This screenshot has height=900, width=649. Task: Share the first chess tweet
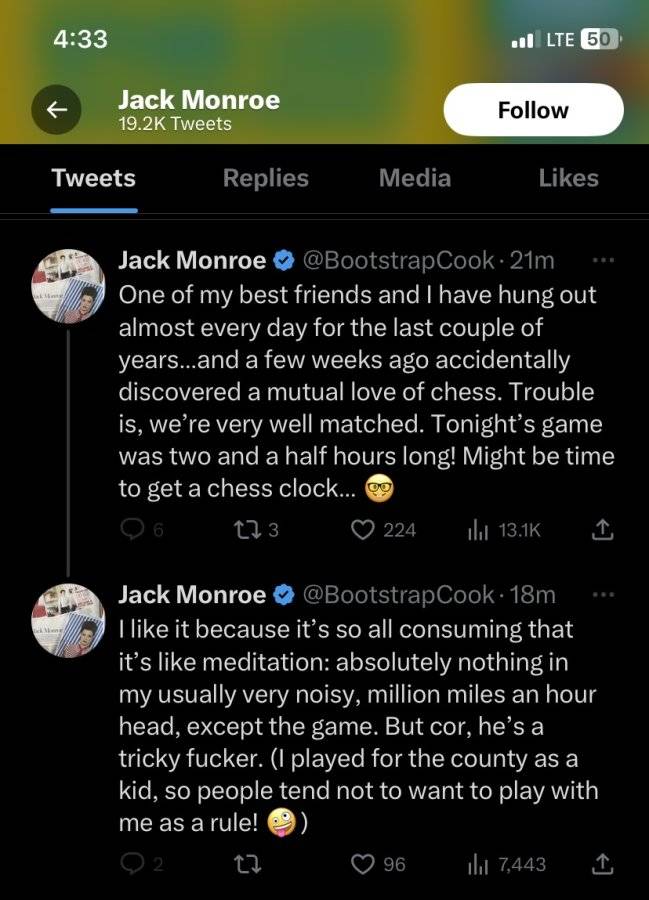click(x=602, y=529)
